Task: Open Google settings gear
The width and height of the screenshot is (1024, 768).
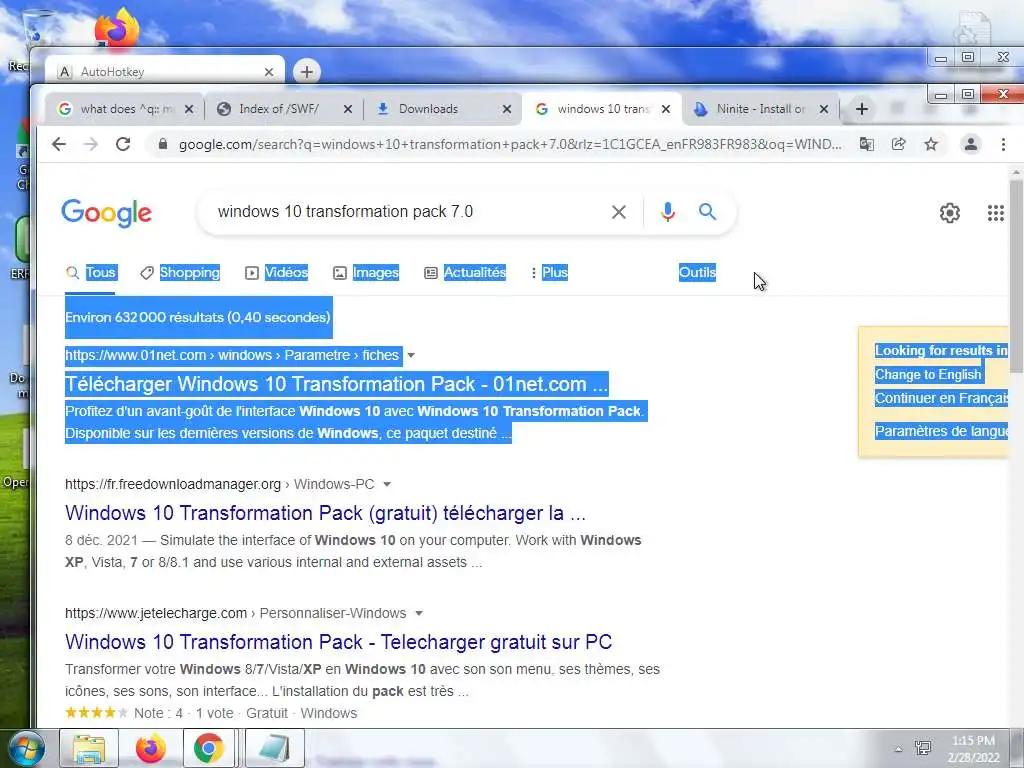Action: (x=950, y=213)
